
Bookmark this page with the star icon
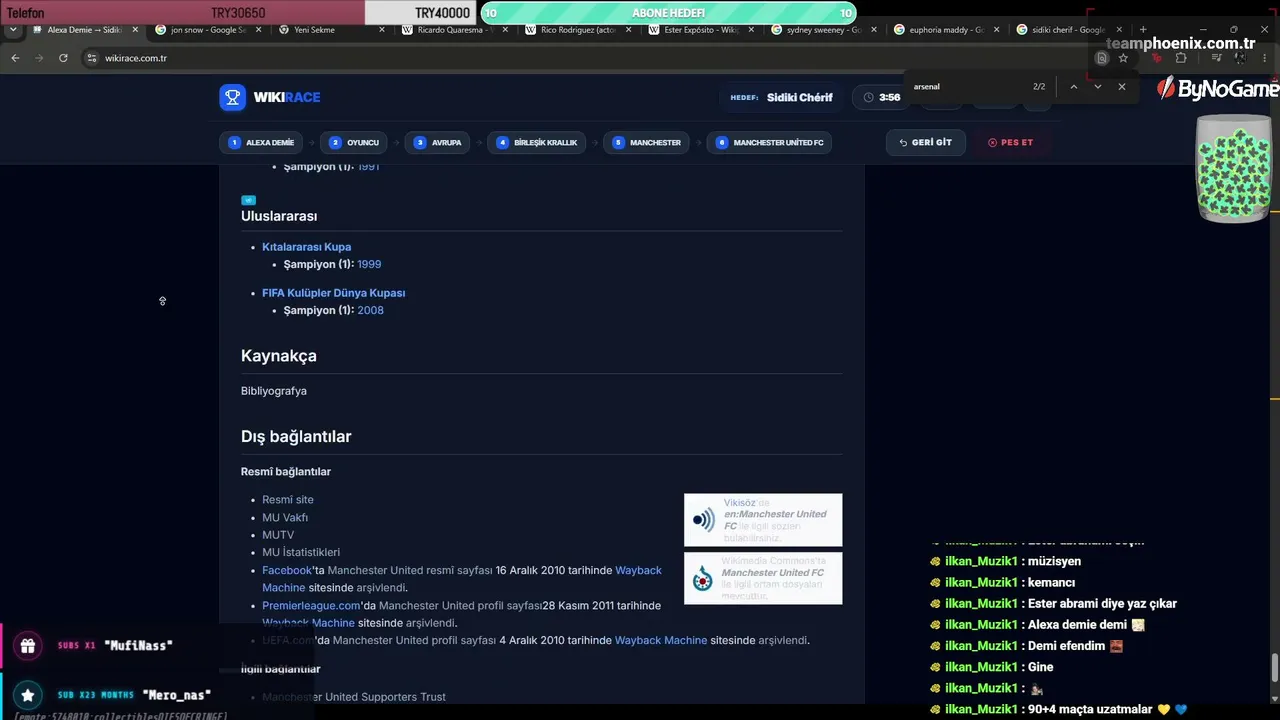tap(1123, 58)
